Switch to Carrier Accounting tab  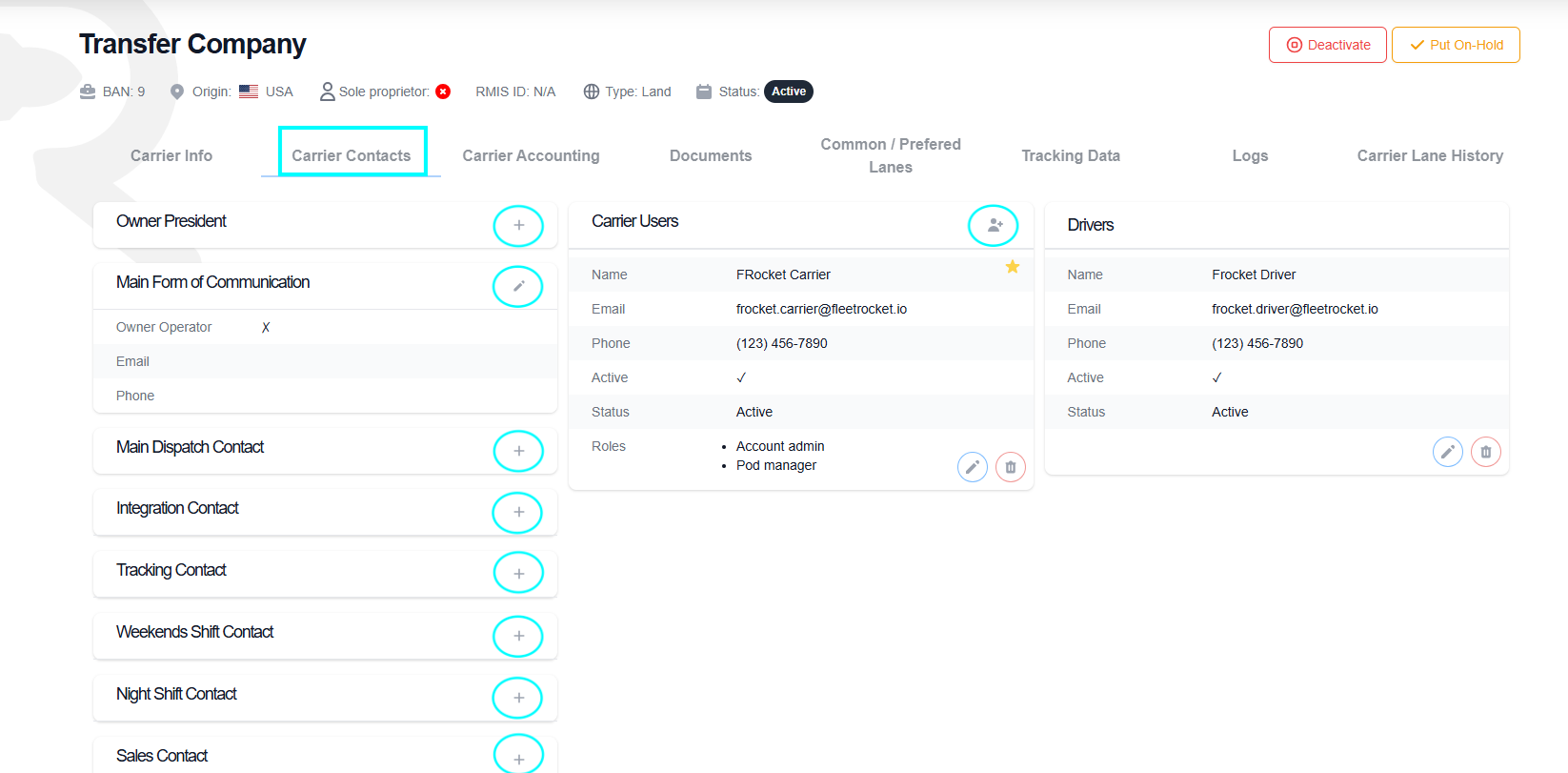pyautogui.click(x=532, y=155)
